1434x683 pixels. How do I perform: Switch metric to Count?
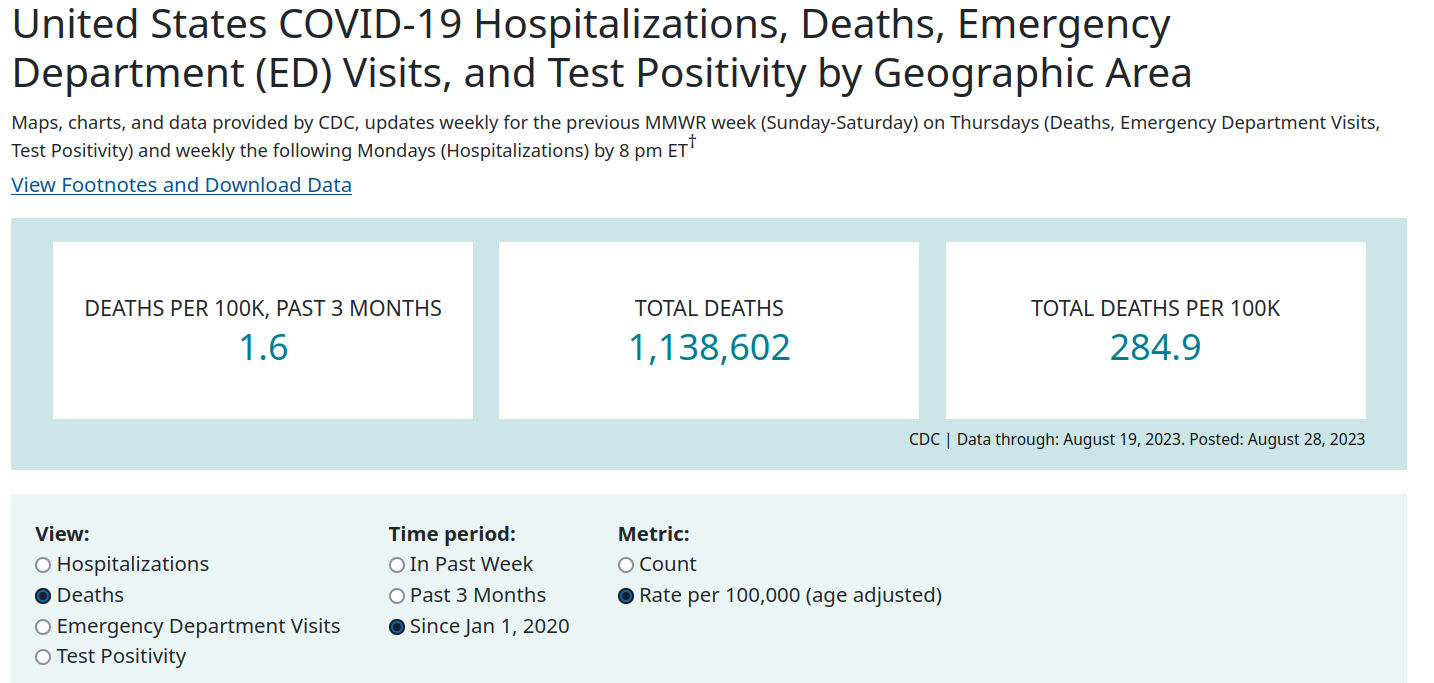pos(626,565)
